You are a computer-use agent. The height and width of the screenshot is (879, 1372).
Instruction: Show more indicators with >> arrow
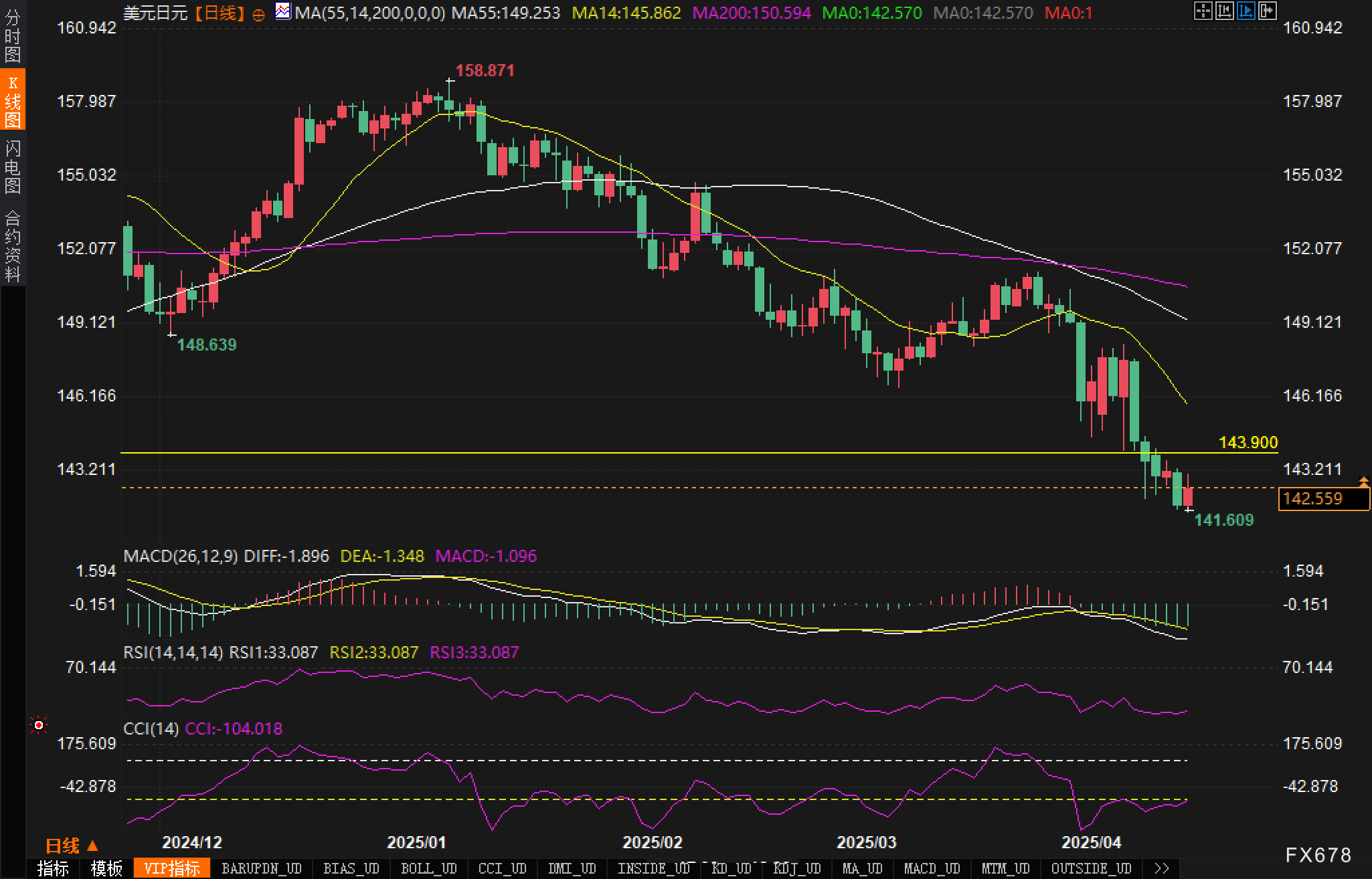(1162, 868)
